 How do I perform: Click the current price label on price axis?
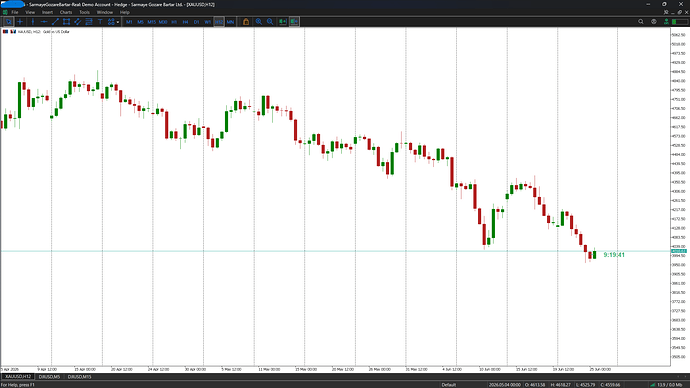point(679,251)
